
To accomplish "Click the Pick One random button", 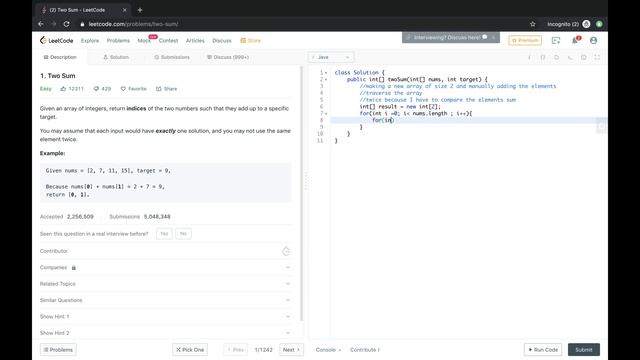I will 190,350.
